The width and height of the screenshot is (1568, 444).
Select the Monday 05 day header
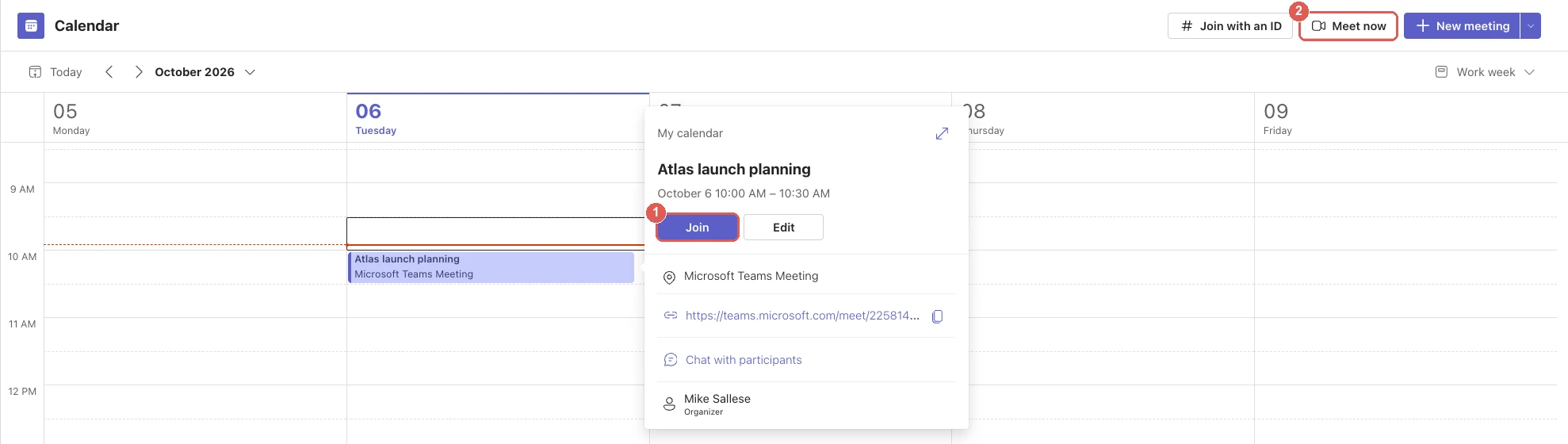tap(195, 118)
